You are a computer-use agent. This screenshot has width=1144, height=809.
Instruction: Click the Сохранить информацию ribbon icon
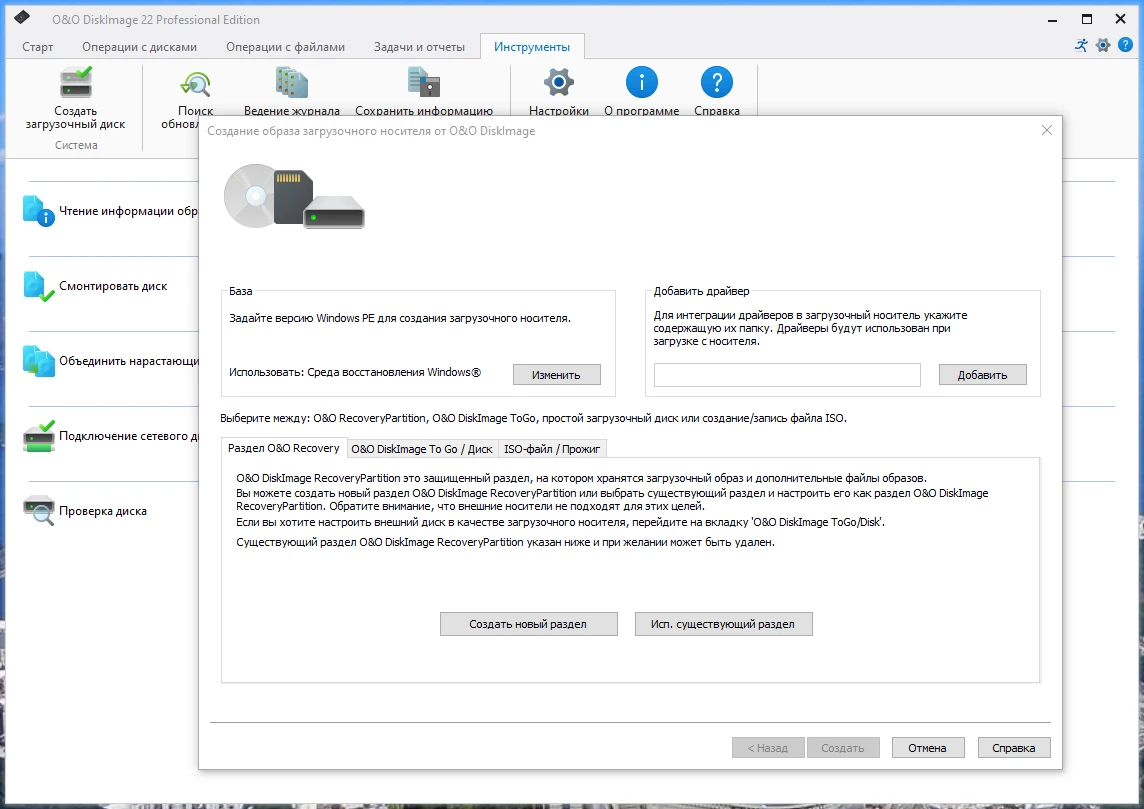coord(424,84)
